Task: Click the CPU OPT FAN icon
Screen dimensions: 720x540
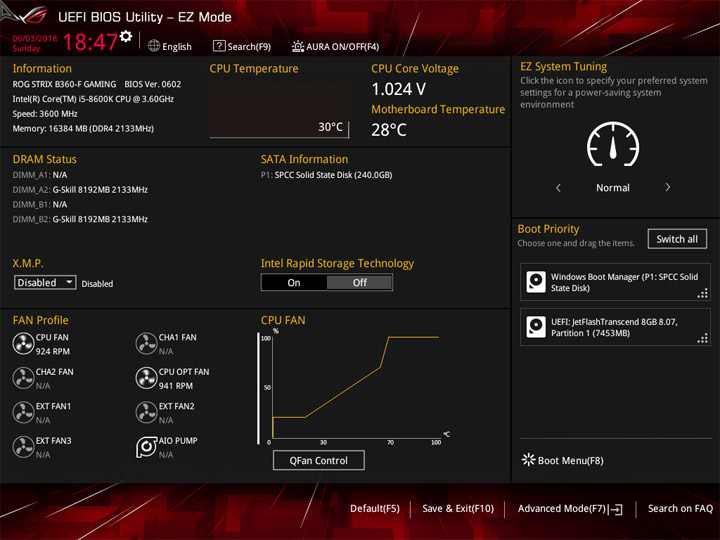Action: point(146,378)
